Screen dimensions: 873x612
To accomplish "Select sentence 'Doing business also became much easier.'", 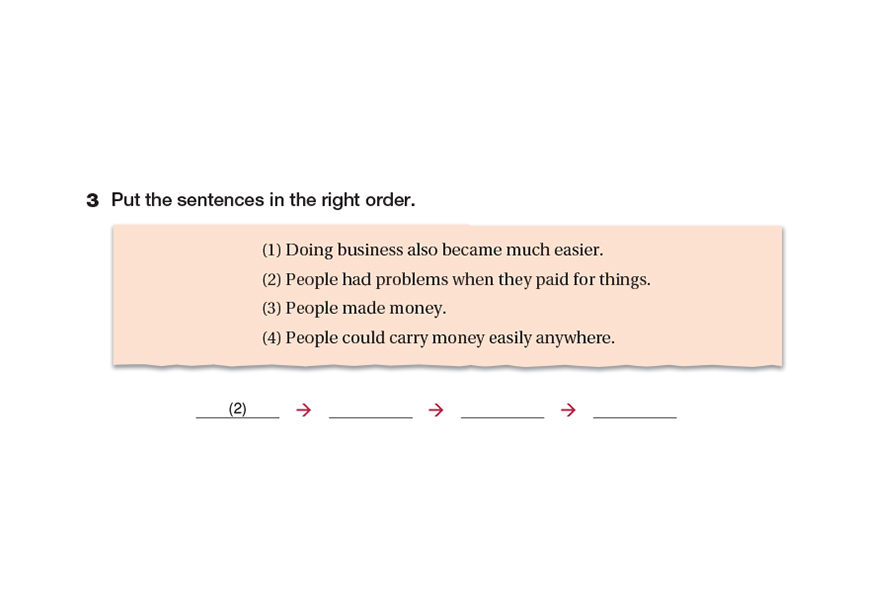I will (x=444, y=250).
